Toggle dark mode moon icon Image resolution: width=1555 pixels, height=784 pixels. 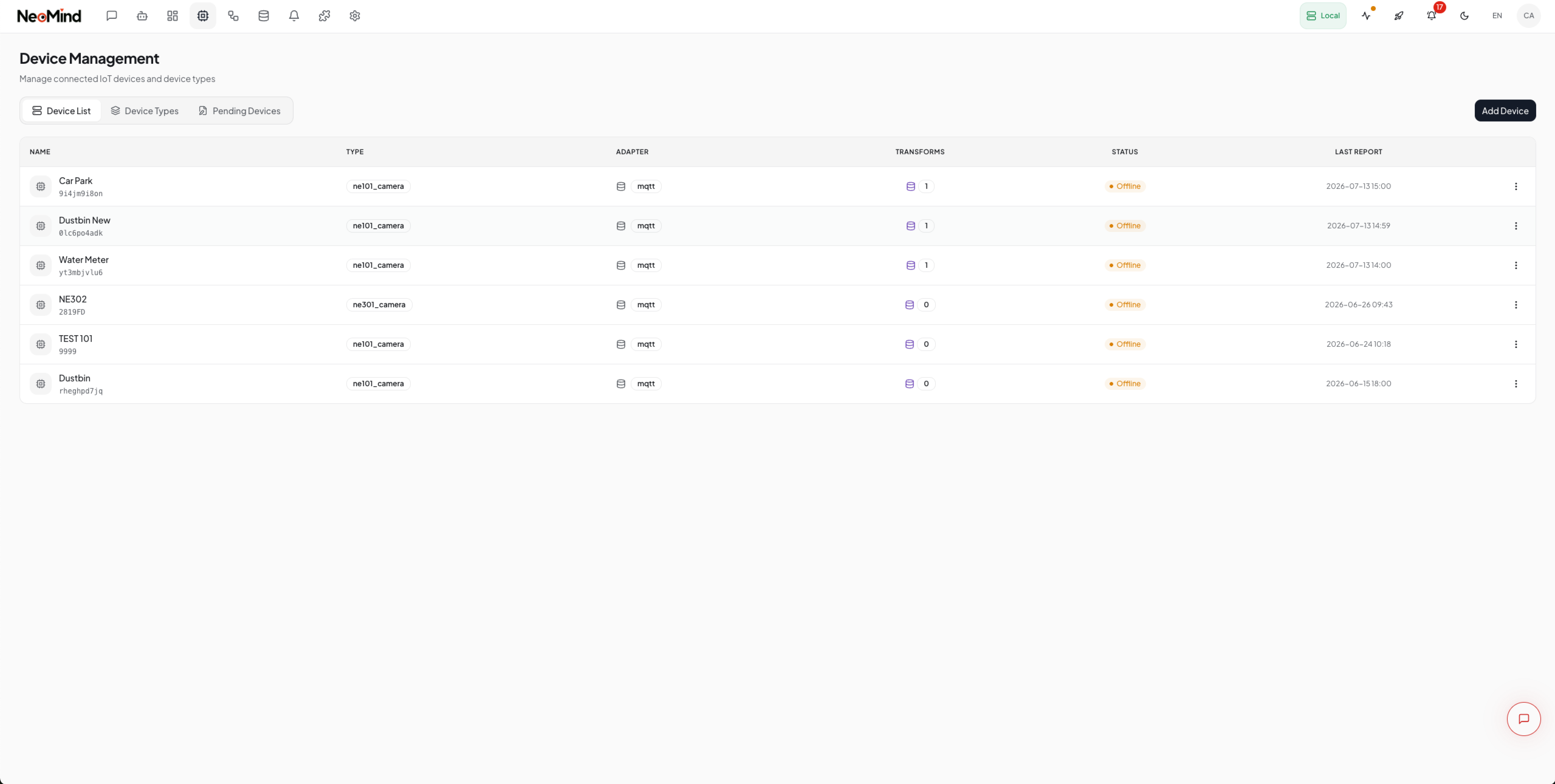point(1464,16)
